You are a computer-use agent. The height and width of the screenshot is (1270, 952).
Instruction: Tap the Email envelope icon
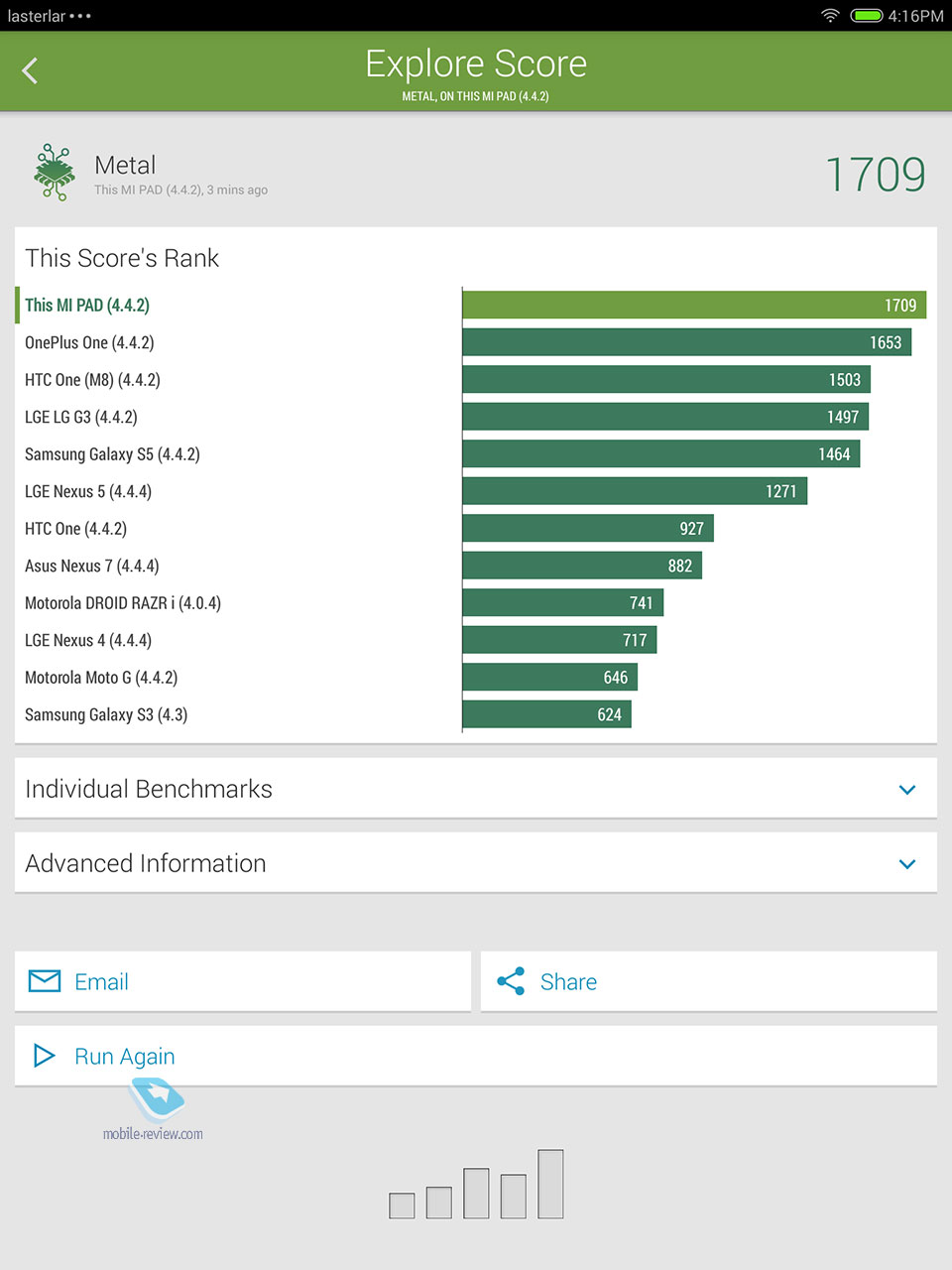tap(45, 981)
